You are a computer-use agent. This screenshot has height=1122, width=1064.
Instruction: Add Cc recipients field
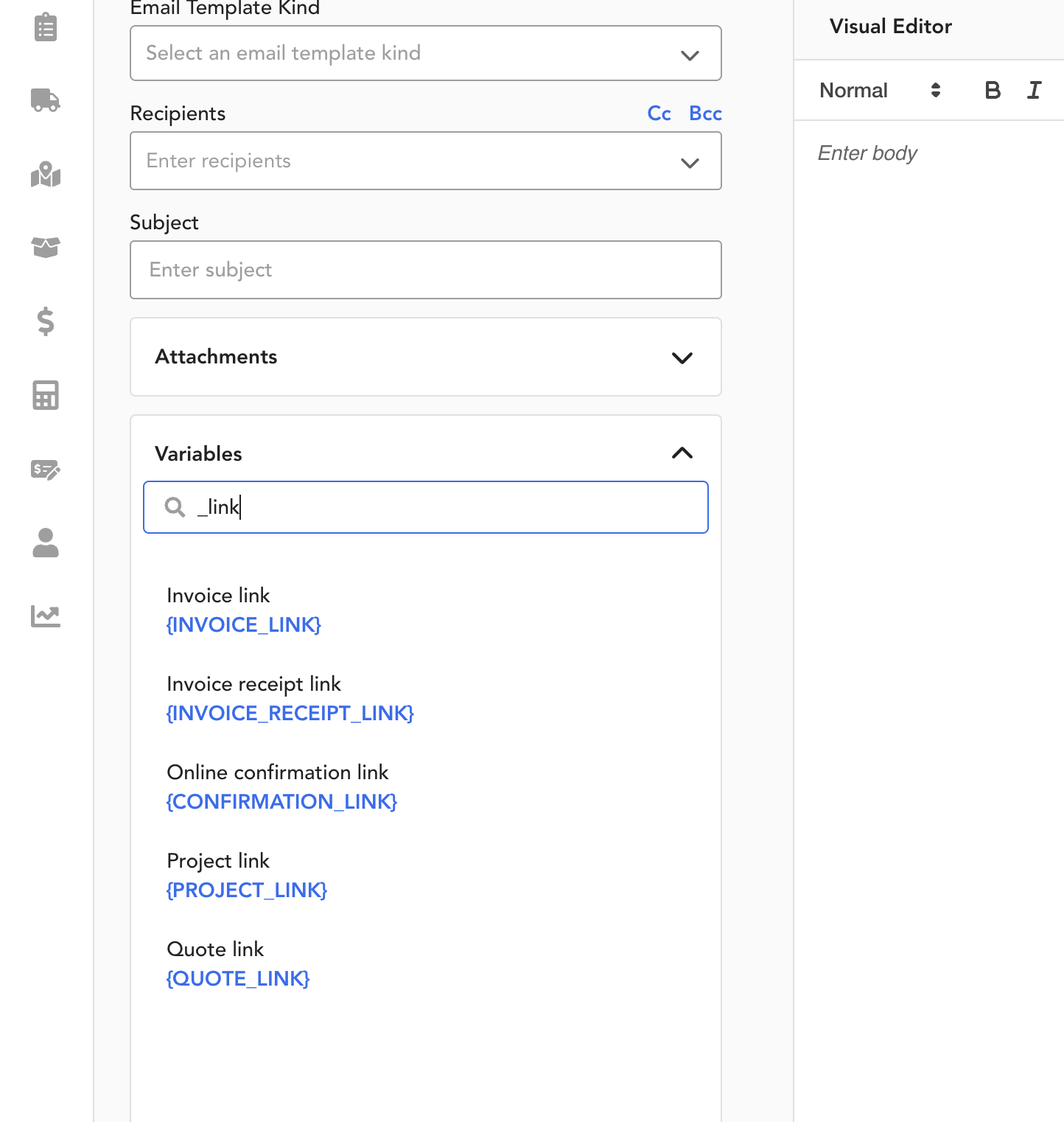coord(659,114)
